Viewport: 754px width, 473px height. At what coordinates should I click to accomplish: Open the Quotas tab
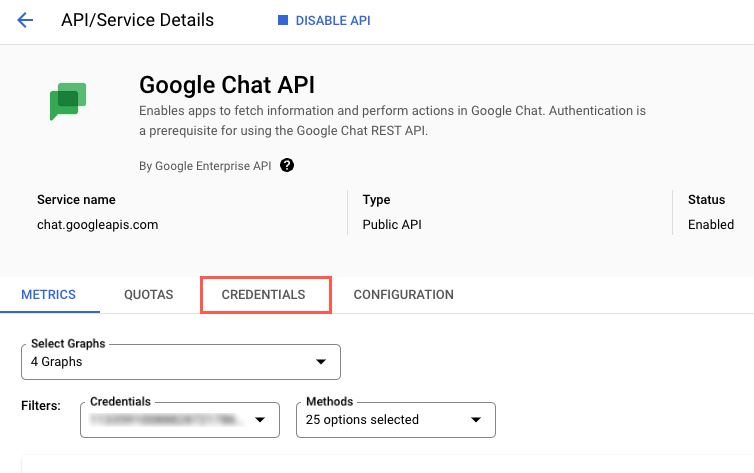[149, 295]
